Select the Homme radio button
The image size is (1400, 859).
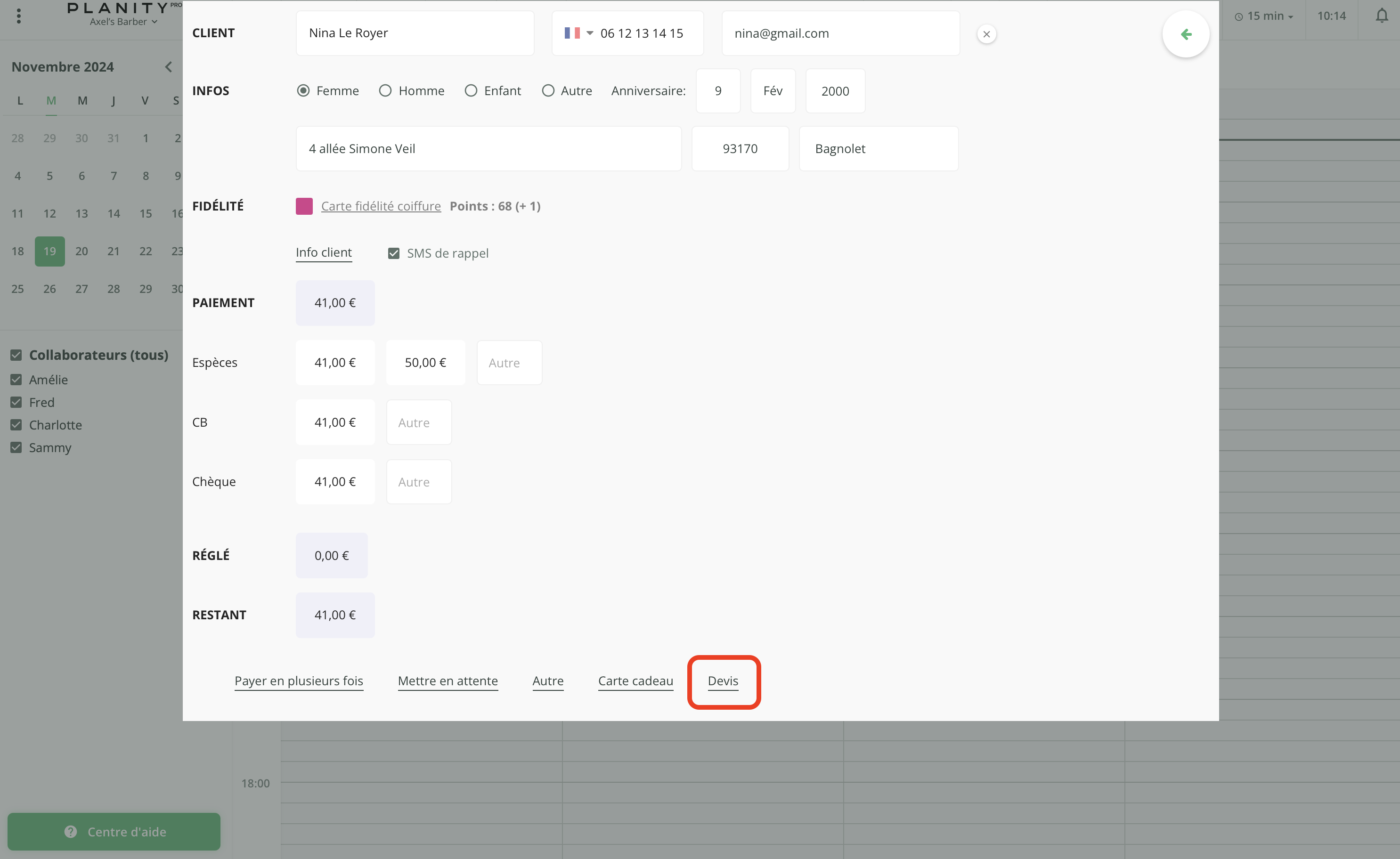click(x=385, y=91)
